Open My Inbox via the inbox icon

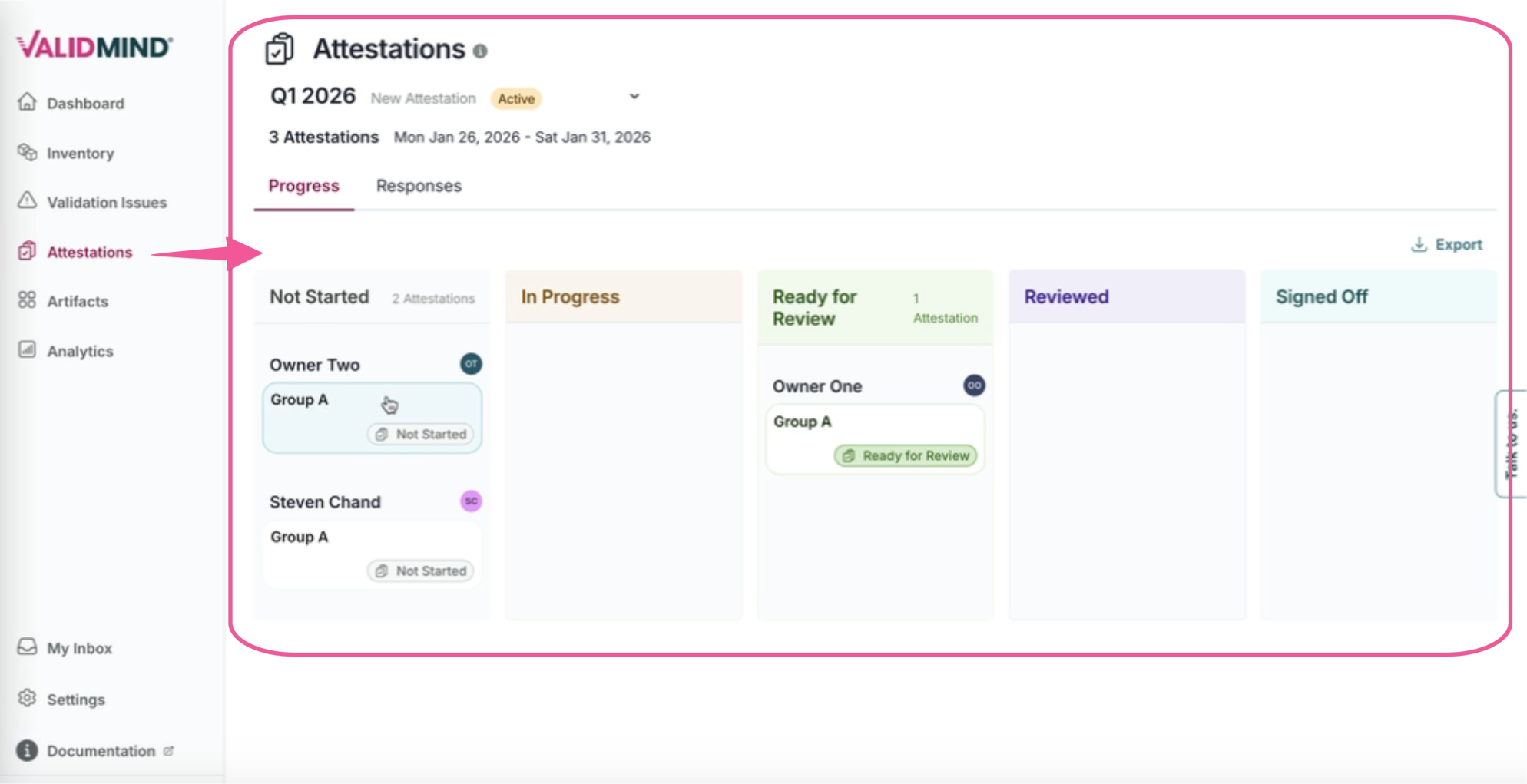pos(27,647)
